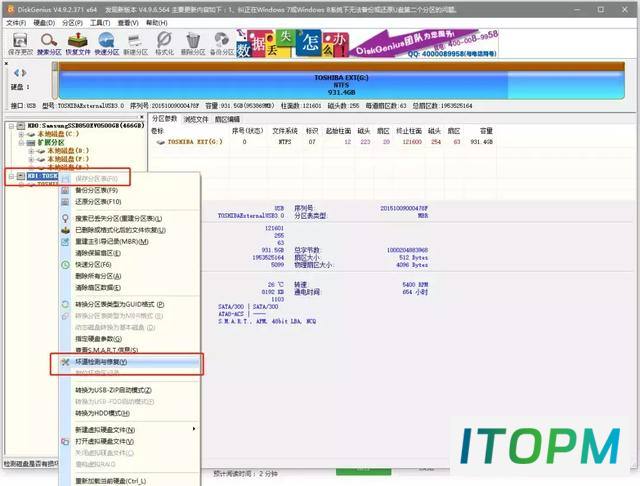Go to previous disk with left arrow

[16, 73]
